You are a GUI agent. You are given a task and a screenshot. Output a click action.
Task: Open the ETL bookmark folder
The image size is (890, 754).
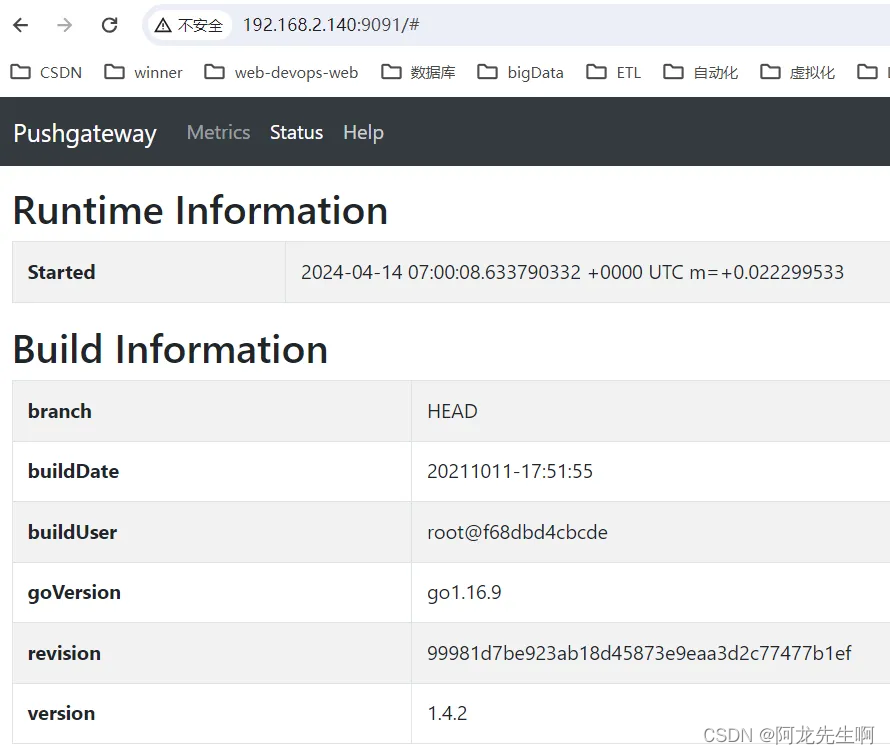(x=614, y=72)
